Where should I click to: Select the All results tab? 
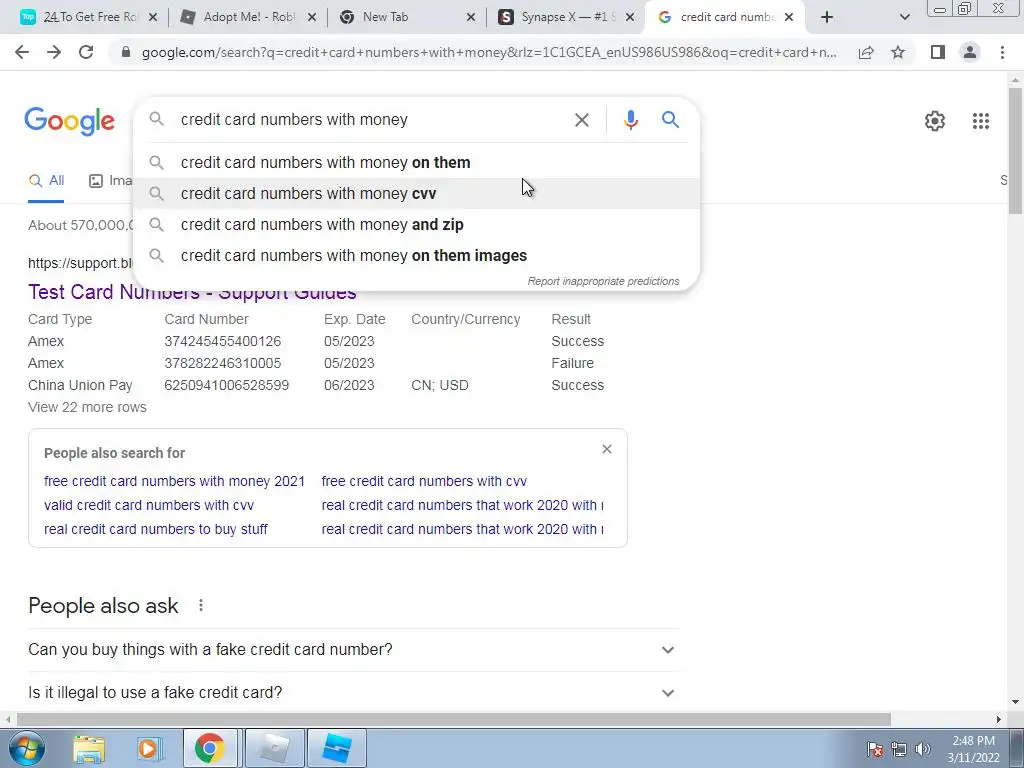46,181
